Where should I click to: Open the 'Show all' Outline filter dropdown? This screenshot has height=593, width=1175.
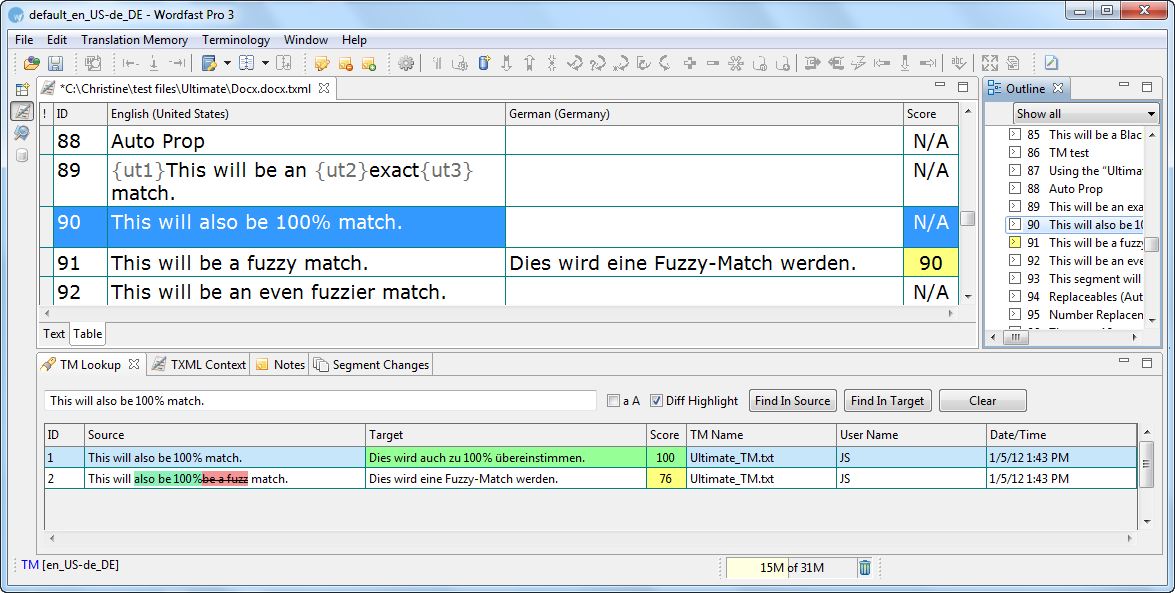[x=1085, y=114]
